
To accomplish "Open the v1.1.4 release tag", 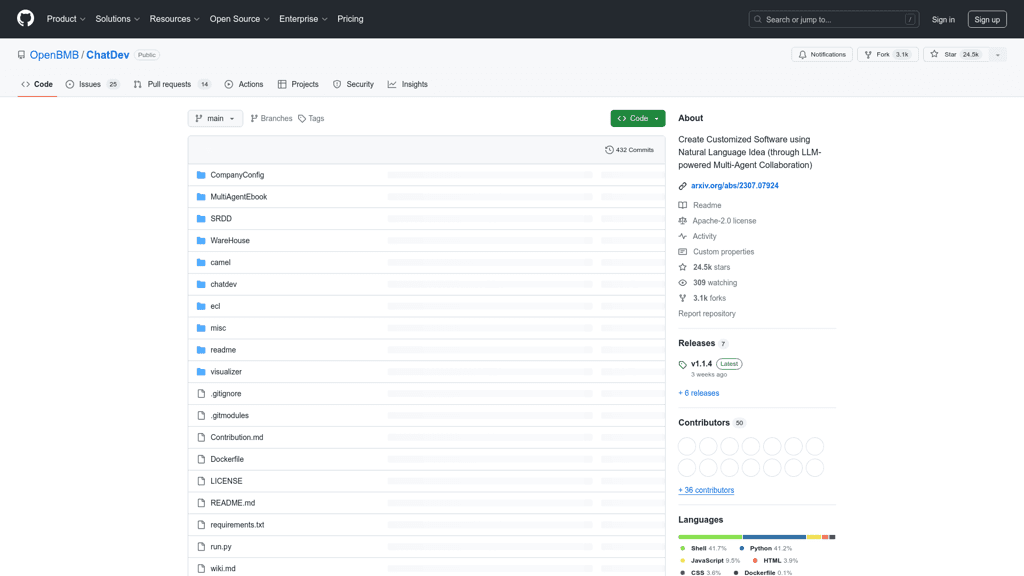I will click(x=701, y=364).
